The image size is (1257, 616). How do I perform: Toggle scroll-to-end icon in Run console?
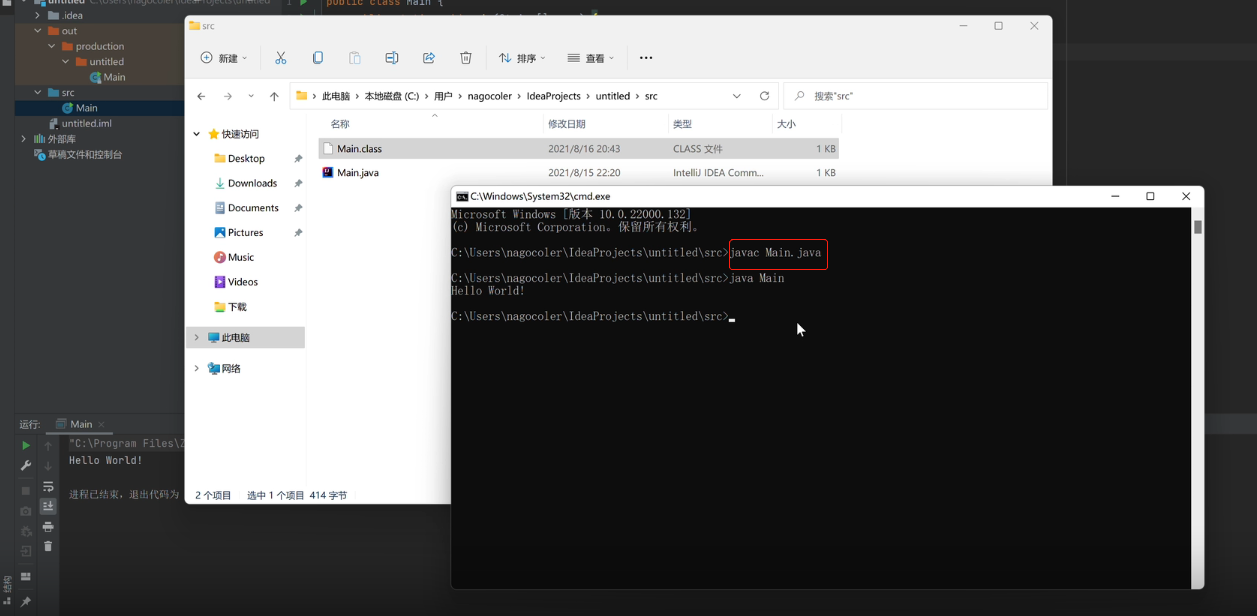(48, 506)
